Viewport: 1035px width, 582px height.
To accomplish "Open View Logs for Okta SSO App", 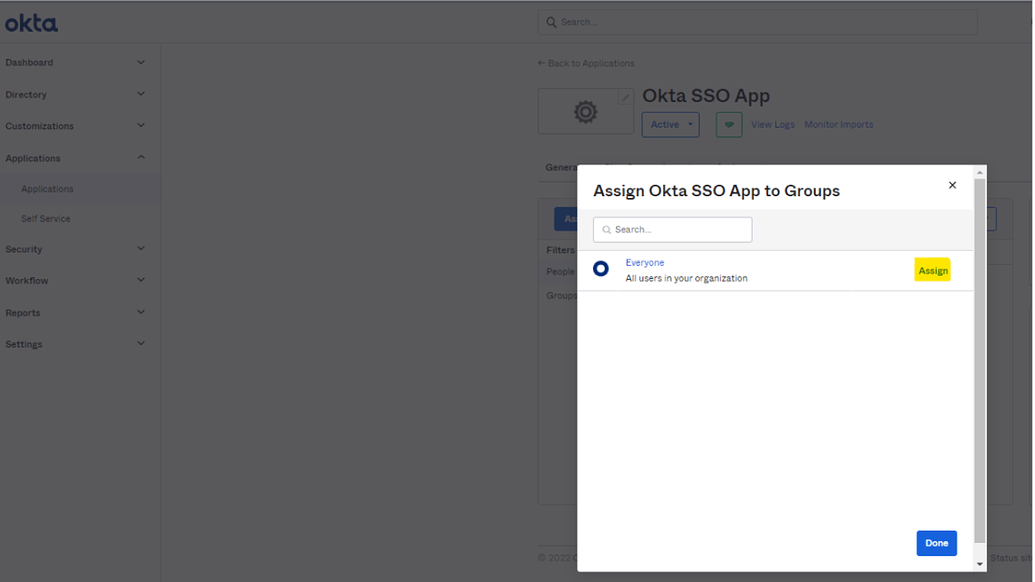I will coord(772,124).
